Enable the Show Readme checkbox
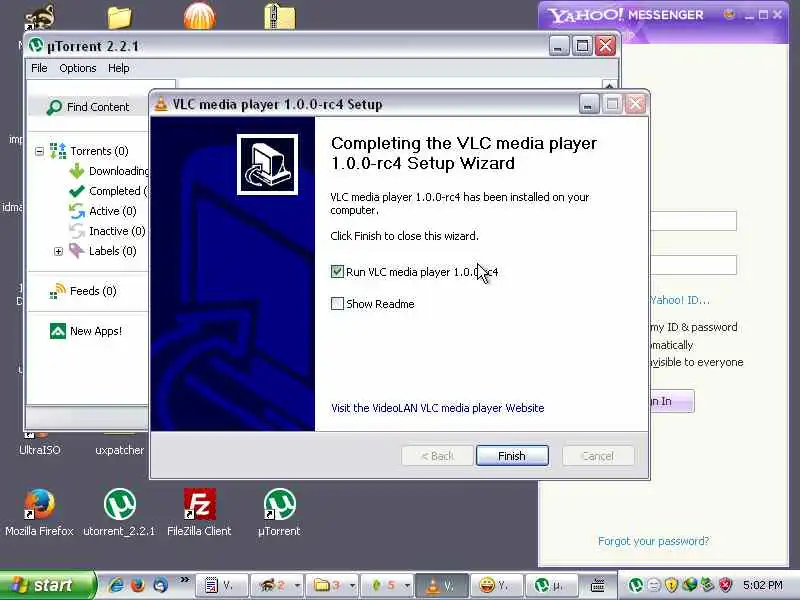Screen dimensions: 800x600 (x=337, y=304)
